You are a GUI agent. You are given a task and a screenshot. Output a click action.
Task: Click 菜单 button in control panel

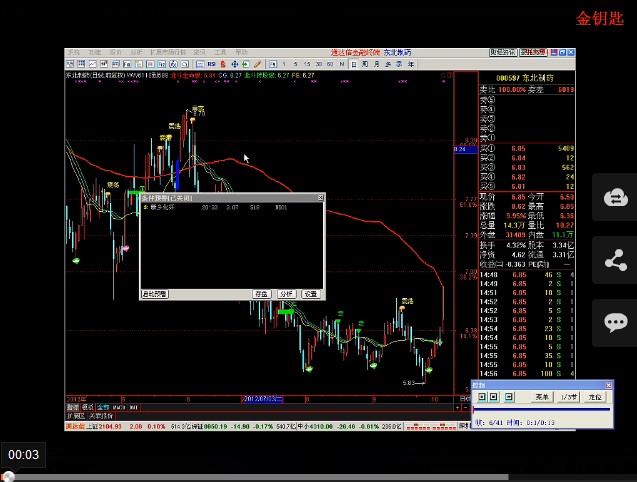pos(542,397)
